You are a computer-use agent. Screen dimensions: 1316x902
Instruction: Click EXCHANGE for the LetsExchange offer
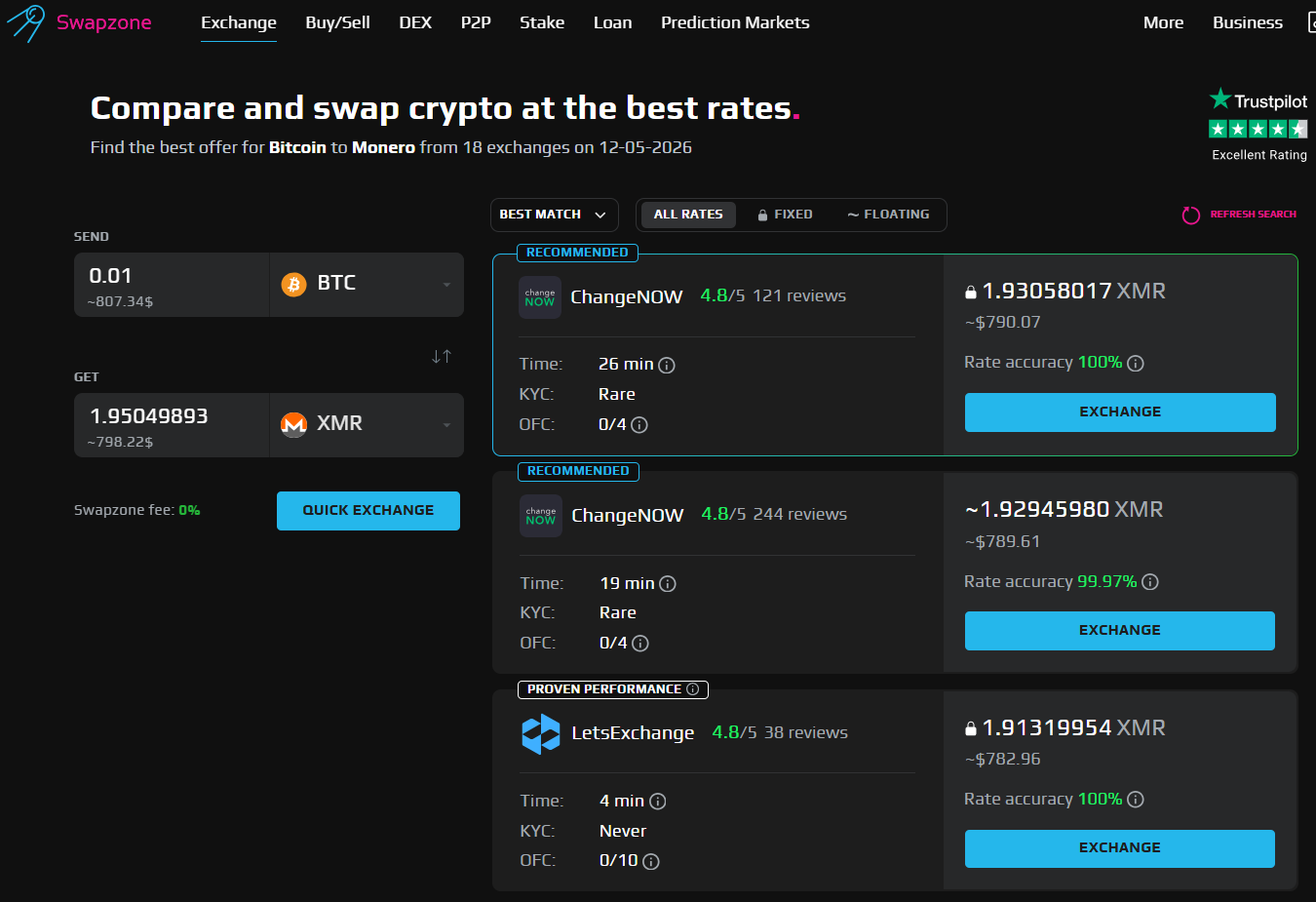(x=1120, y=848)
